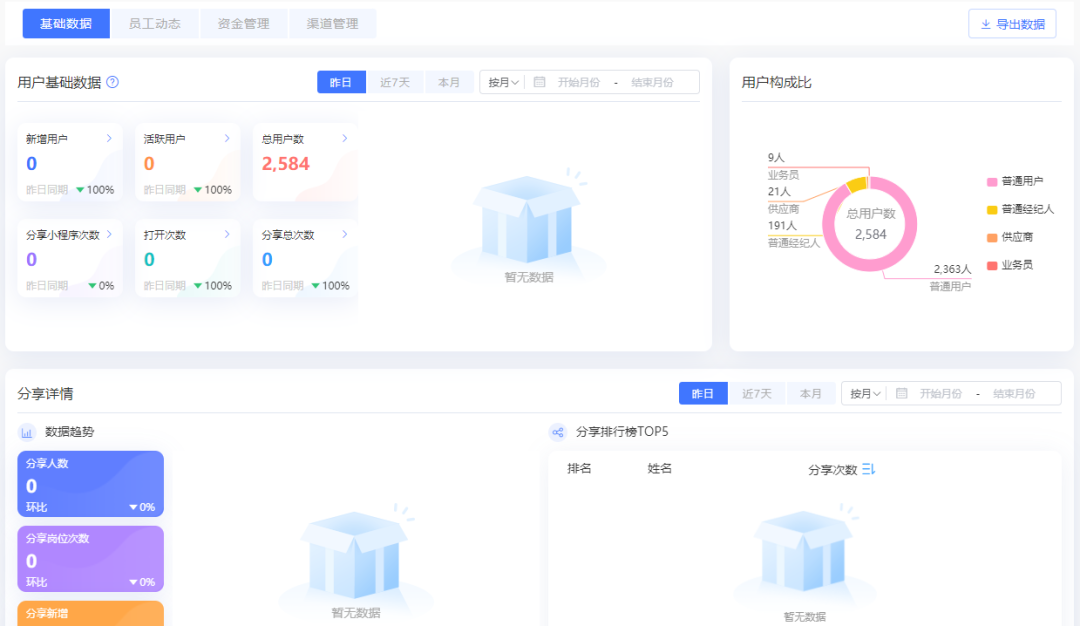The image size is (1080, 626).
Task: Click 结束月份 field in 用户基础数据 section
Action: (x=652, y=82)
